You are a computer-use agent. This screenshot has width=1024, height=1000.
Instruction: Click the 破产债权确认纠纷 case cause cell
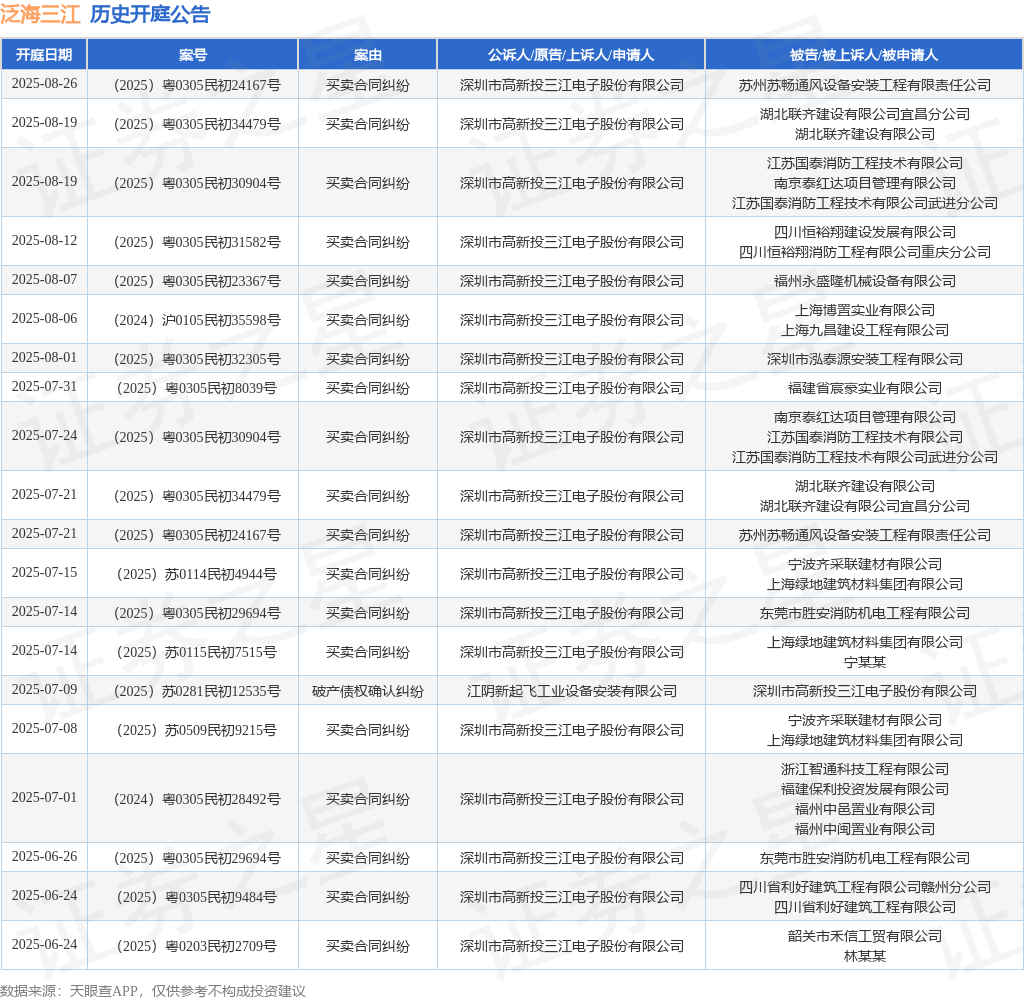tap(368, 691)
